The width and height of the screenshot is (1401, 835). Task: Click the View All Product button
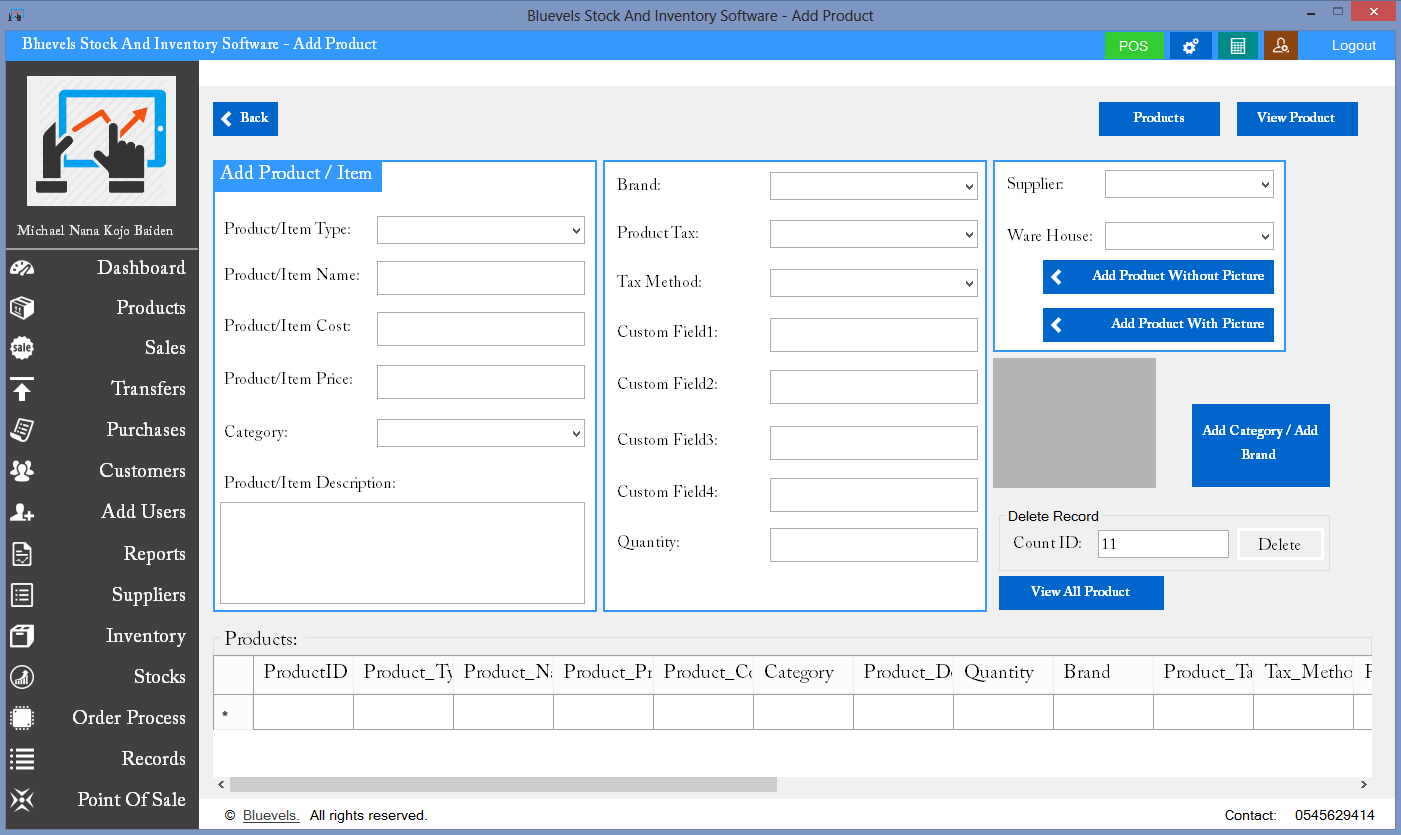tap(1080, 592)
